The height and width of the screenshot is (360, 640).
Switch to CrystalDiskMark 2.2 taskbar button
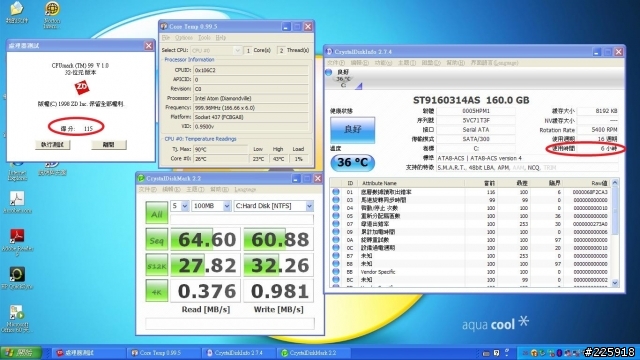pyautogui.click(x=313, y=353)
